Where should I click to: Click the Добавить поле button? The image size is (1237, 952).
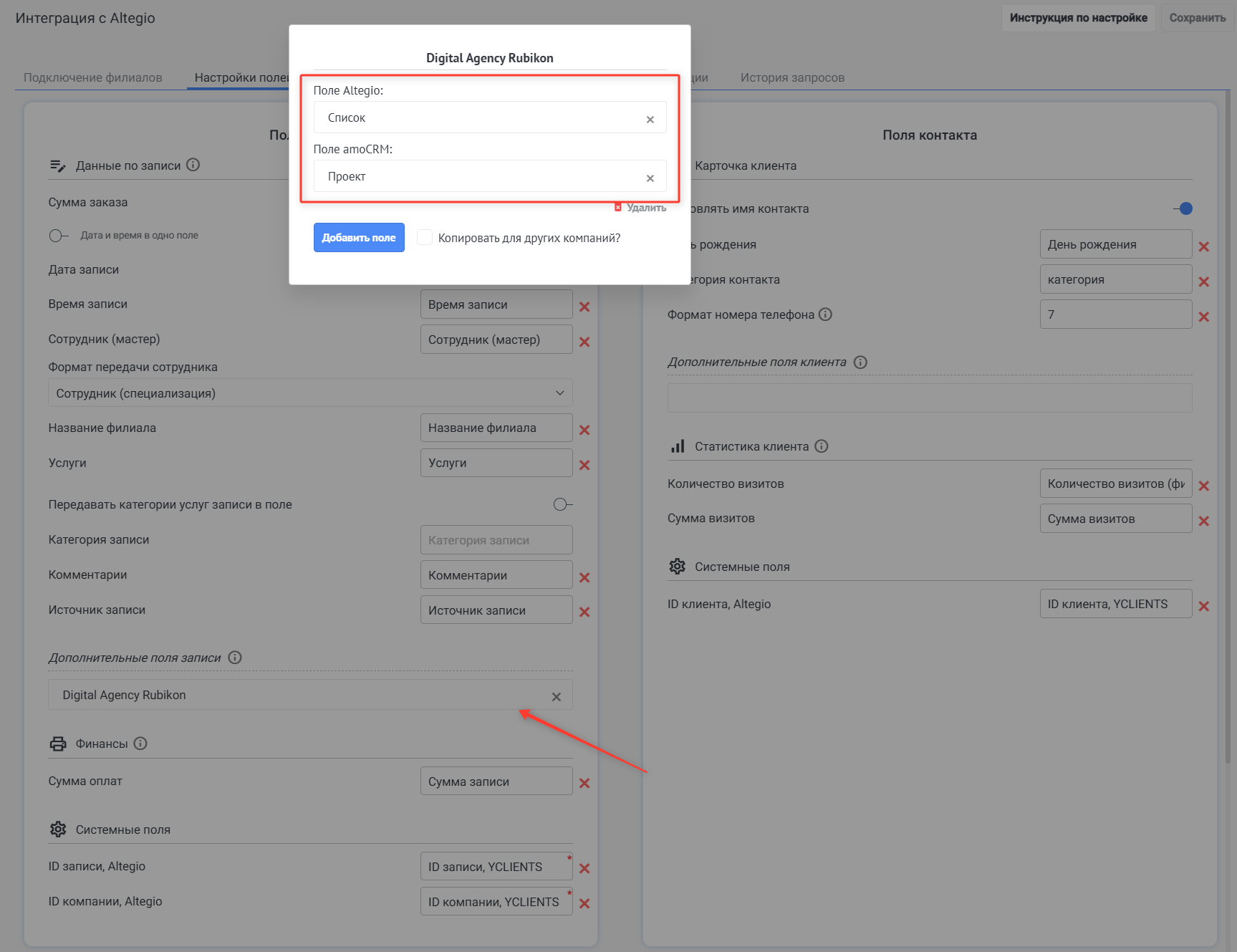[x=359, y=238]
